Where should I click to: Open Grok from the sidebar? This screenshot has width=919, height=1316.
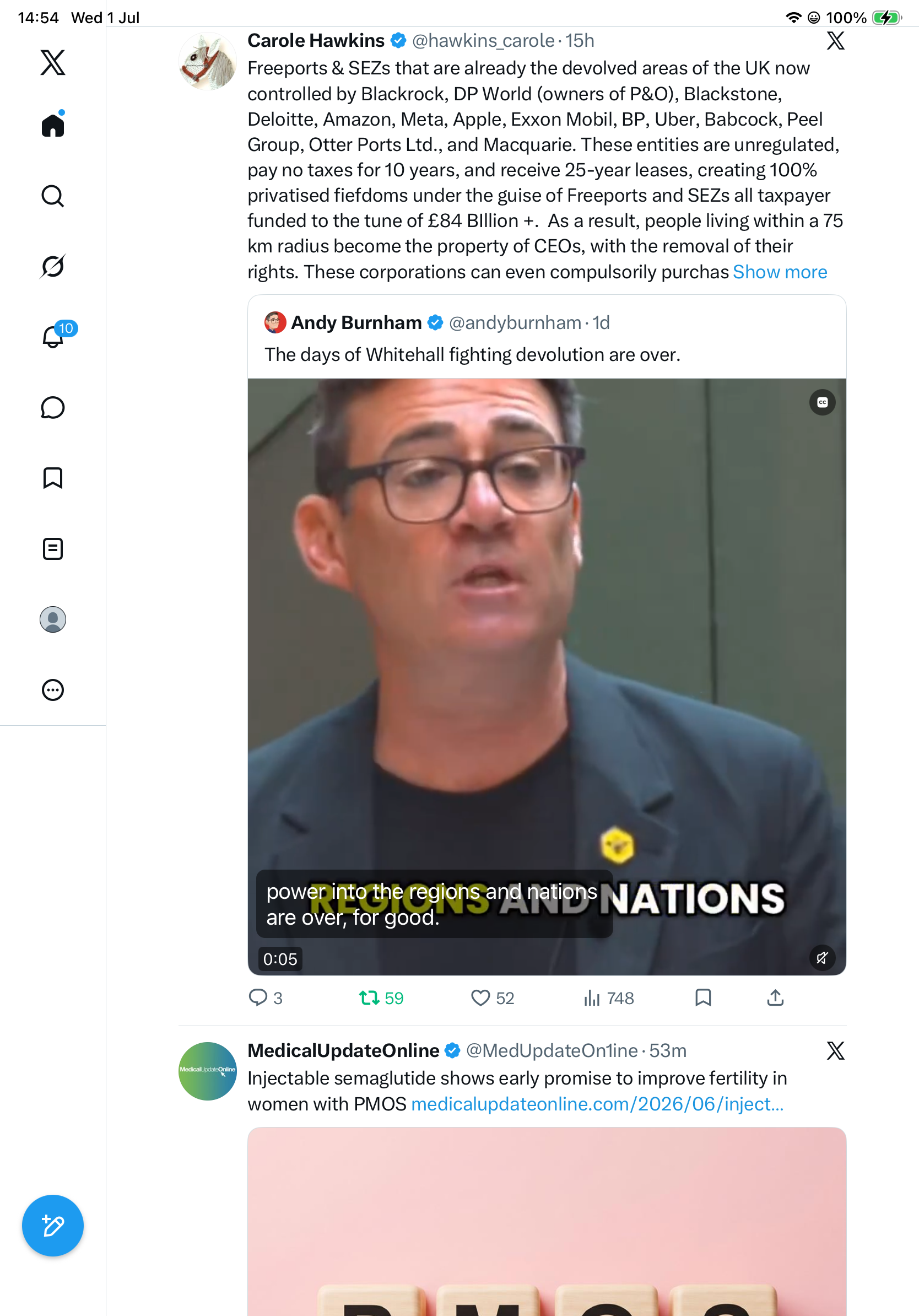click(x=53, y=266)
